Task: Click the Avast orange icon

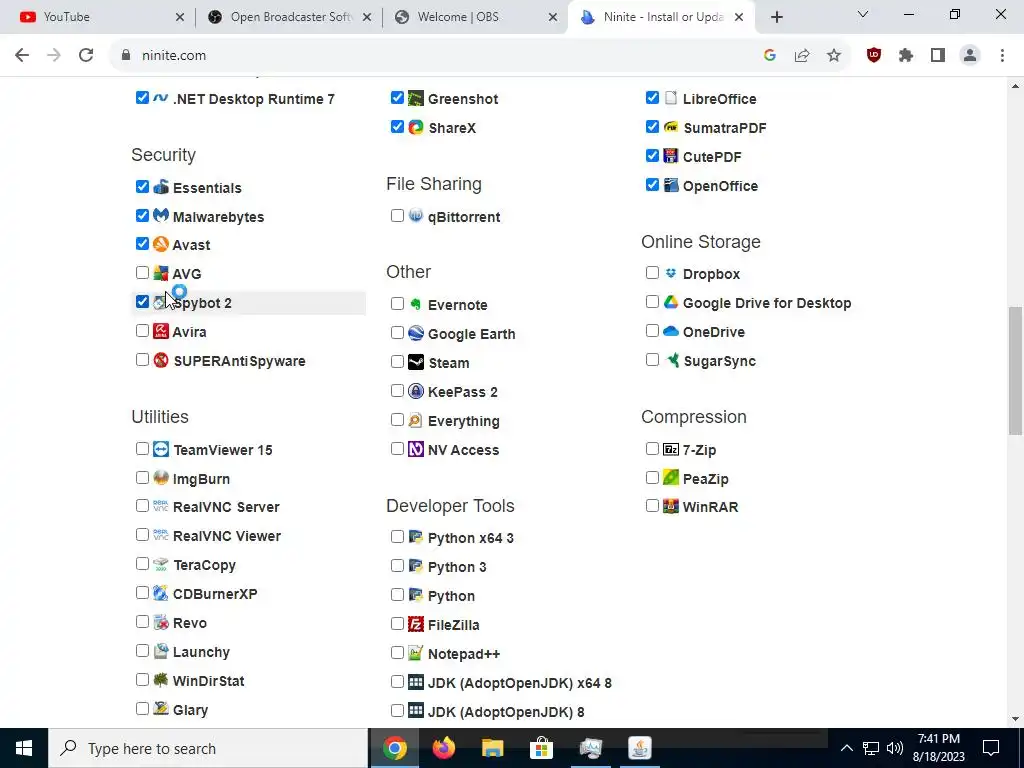Action: (x=161, y=244)
